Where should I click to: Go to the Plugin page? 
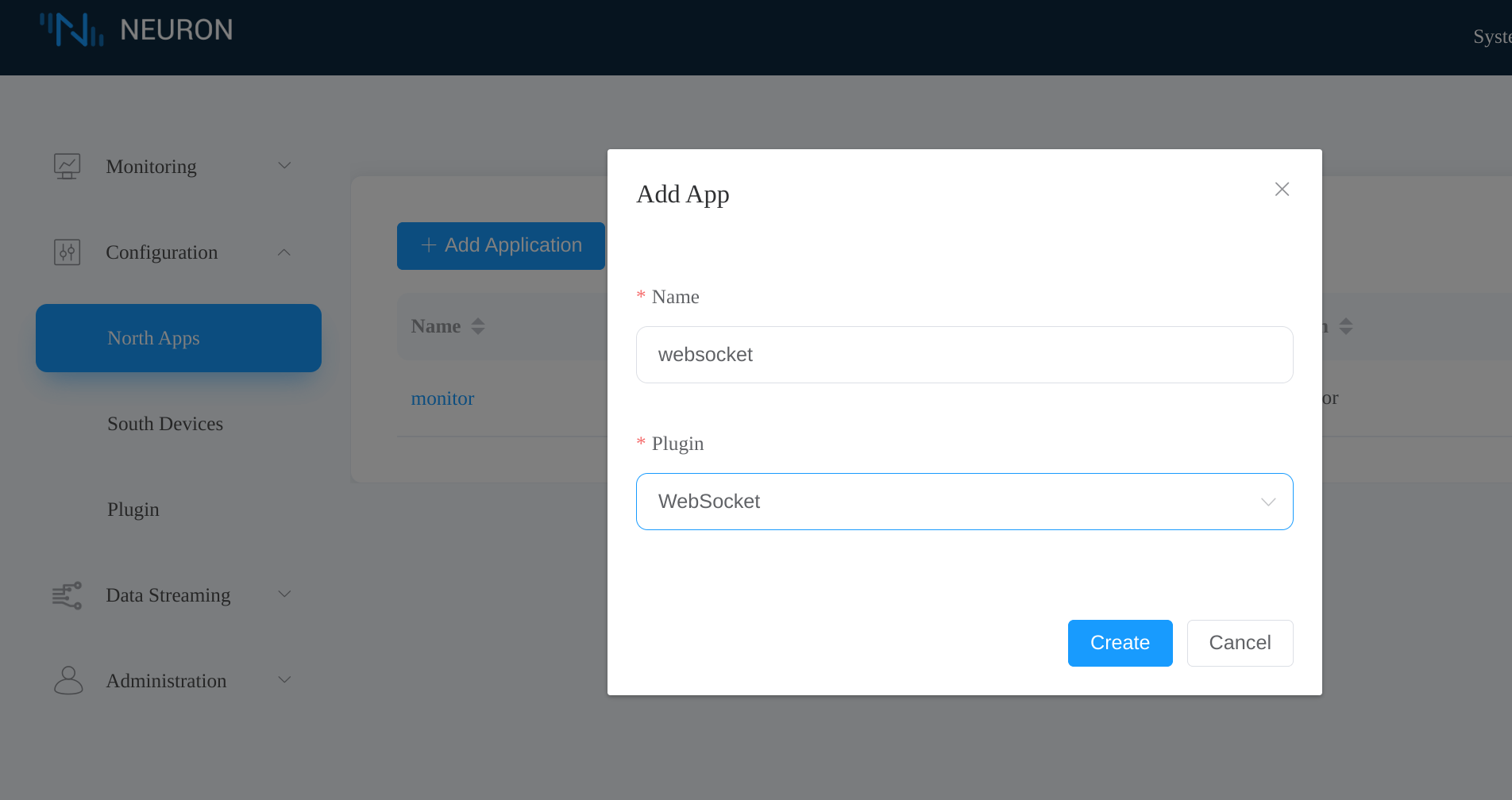(x=133, y=509)
